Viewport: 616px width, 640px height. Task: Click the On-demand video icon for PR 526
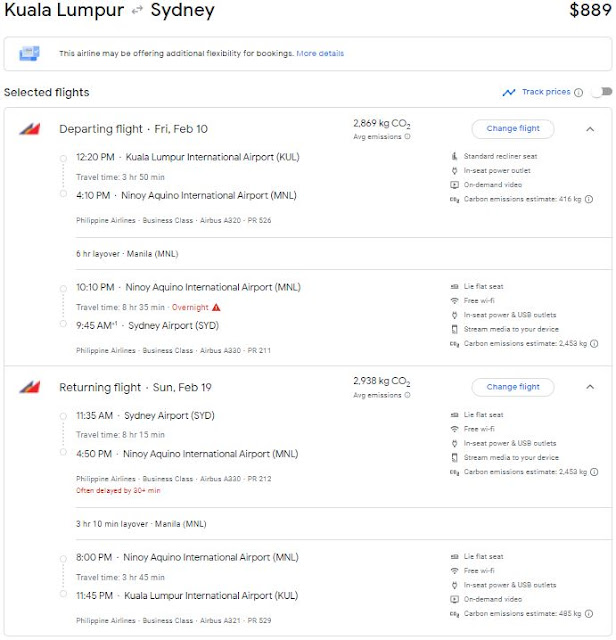[454, 185]
